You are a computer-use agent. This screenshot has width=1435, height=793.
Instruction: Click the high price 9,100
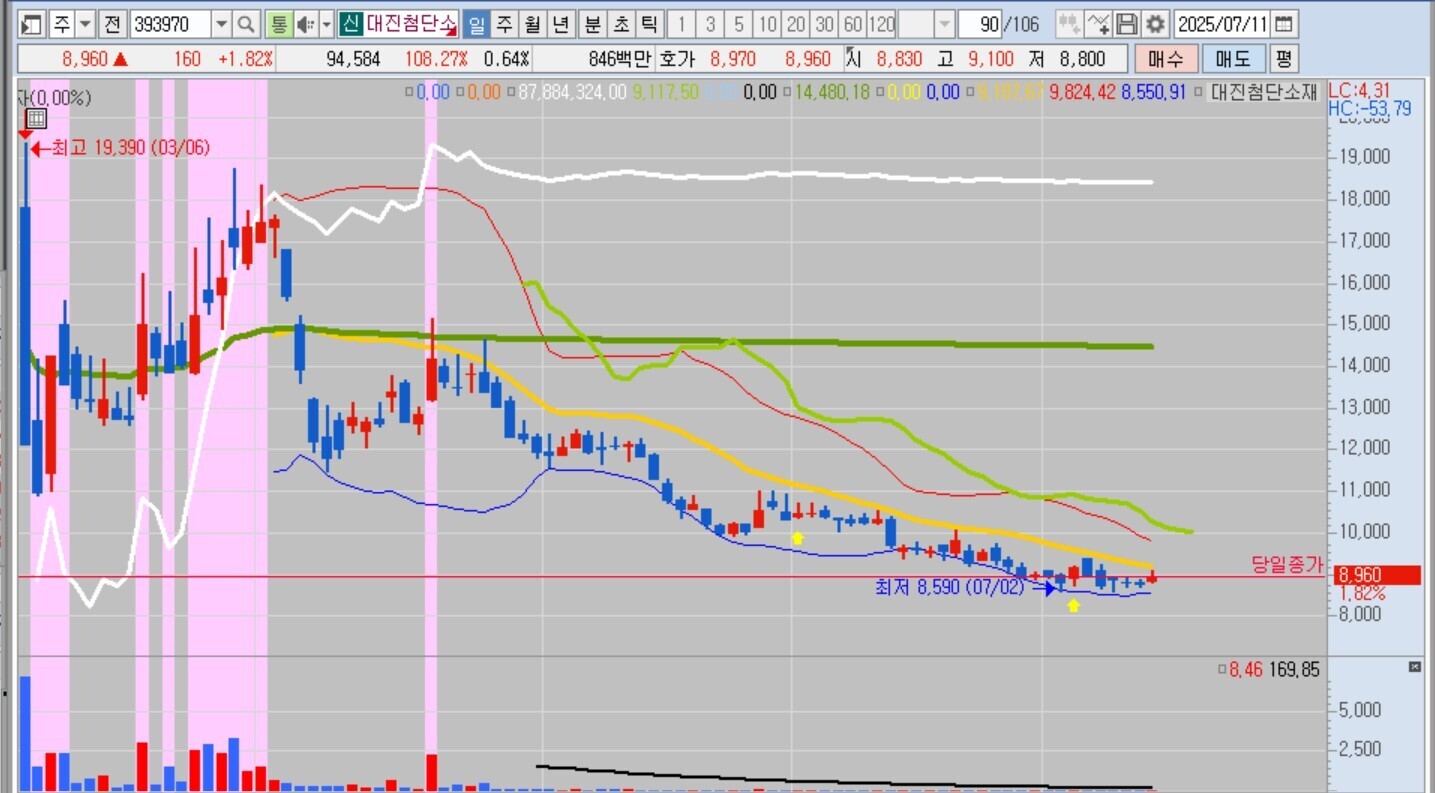click(x=990, y=59)
